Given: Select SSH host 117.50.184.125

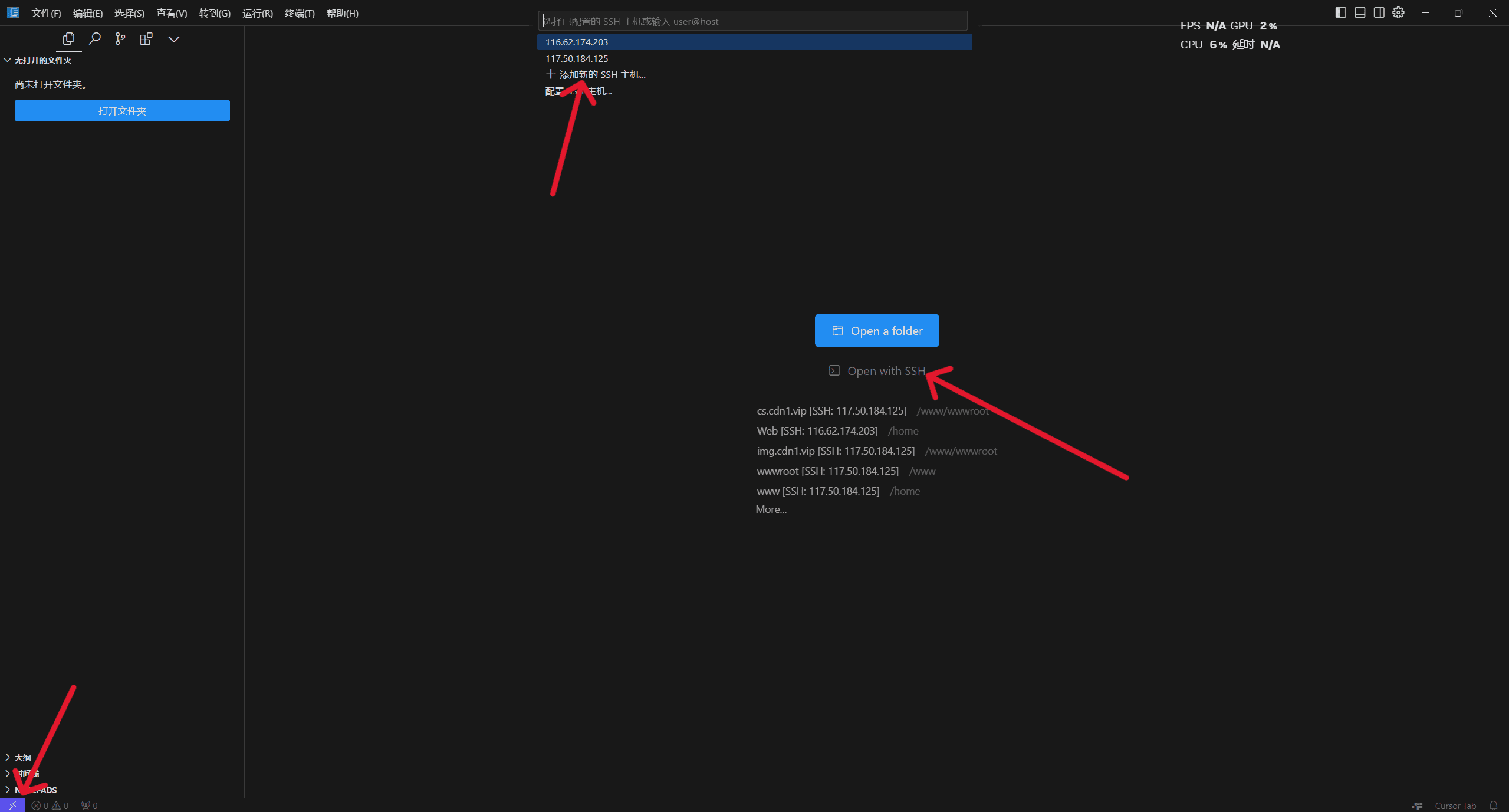Looking at the screenshot, I should point(577,58).
